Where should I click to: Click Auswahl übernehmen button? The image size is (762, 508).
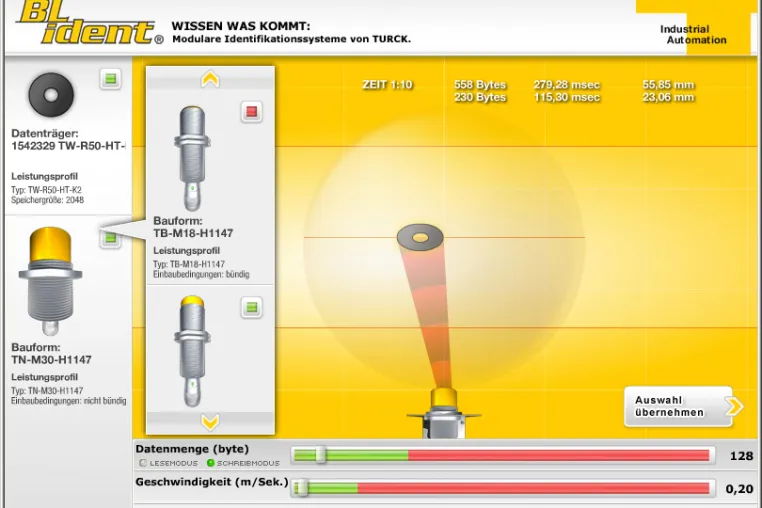[683, 406]
